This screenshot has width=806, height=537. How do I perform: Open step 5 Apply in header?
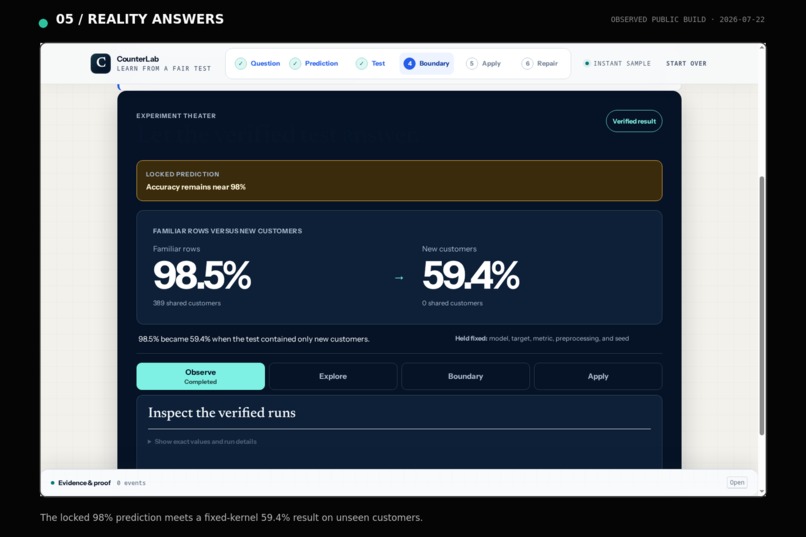(x=483, y=64)
